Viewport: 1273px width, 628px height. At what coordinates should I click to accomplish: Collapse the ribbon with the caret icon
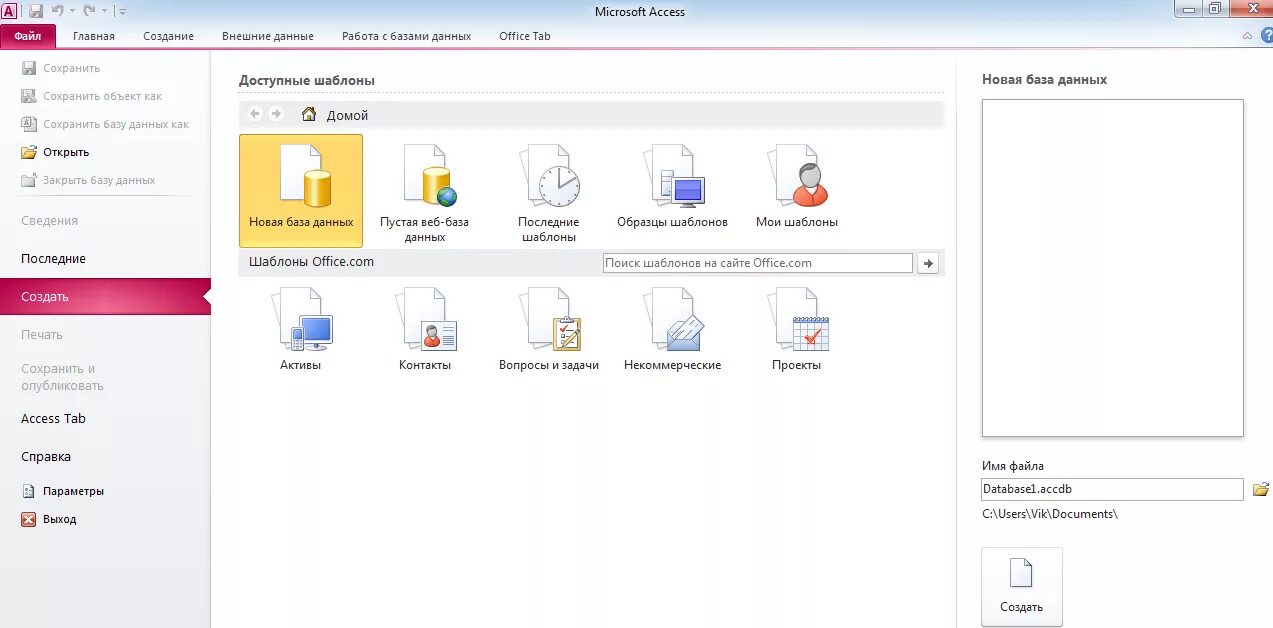pyautogui.click(x=1247, y=36)
